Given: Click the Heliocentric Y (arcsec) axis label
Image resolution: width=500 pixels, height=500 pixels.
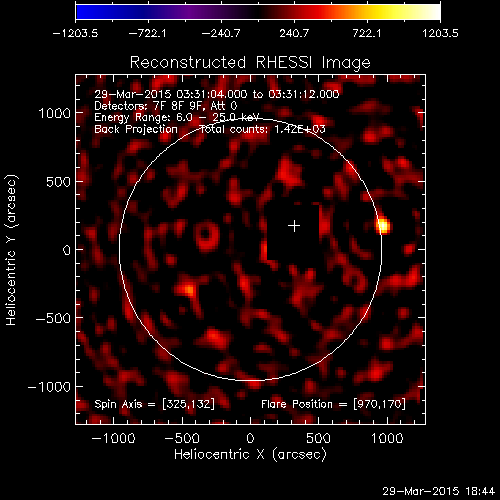Looking at the screenshot, I should [11, 250].
